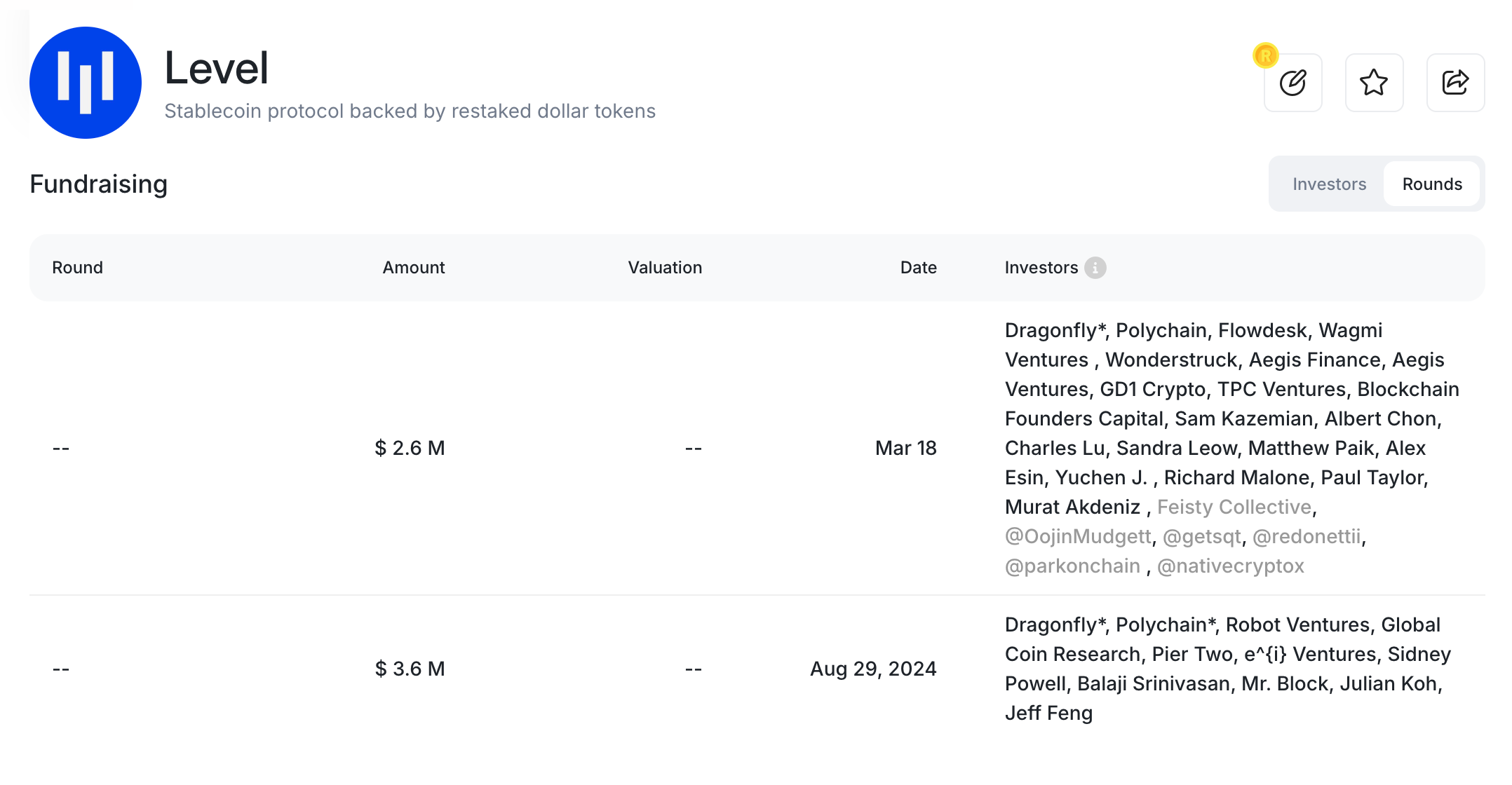This screenshot has height=785, width=1512.
Task: Click the Level blue logo
Action: tap(86, 83)
